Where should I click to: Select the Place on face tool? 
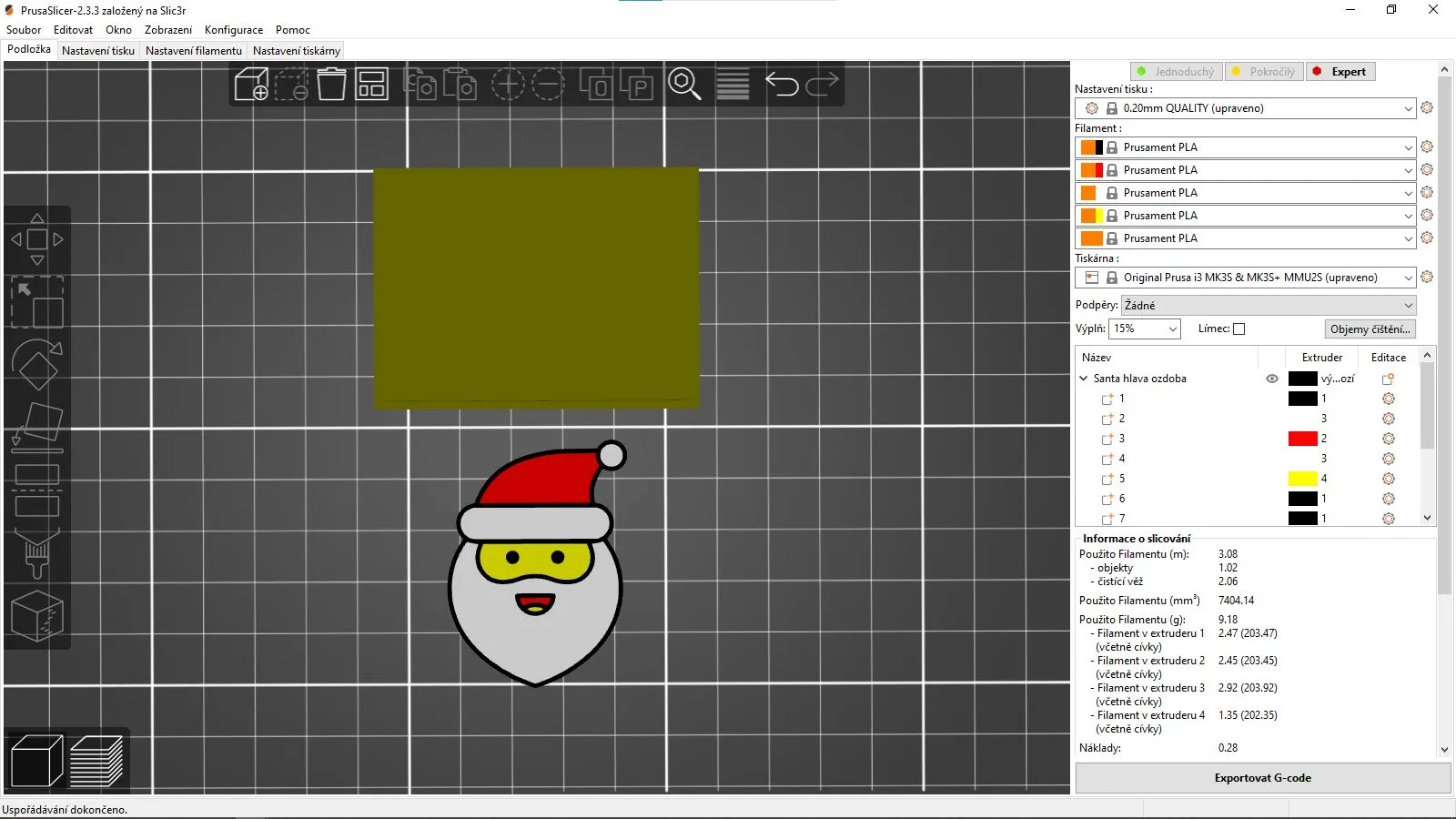(36, 428)
